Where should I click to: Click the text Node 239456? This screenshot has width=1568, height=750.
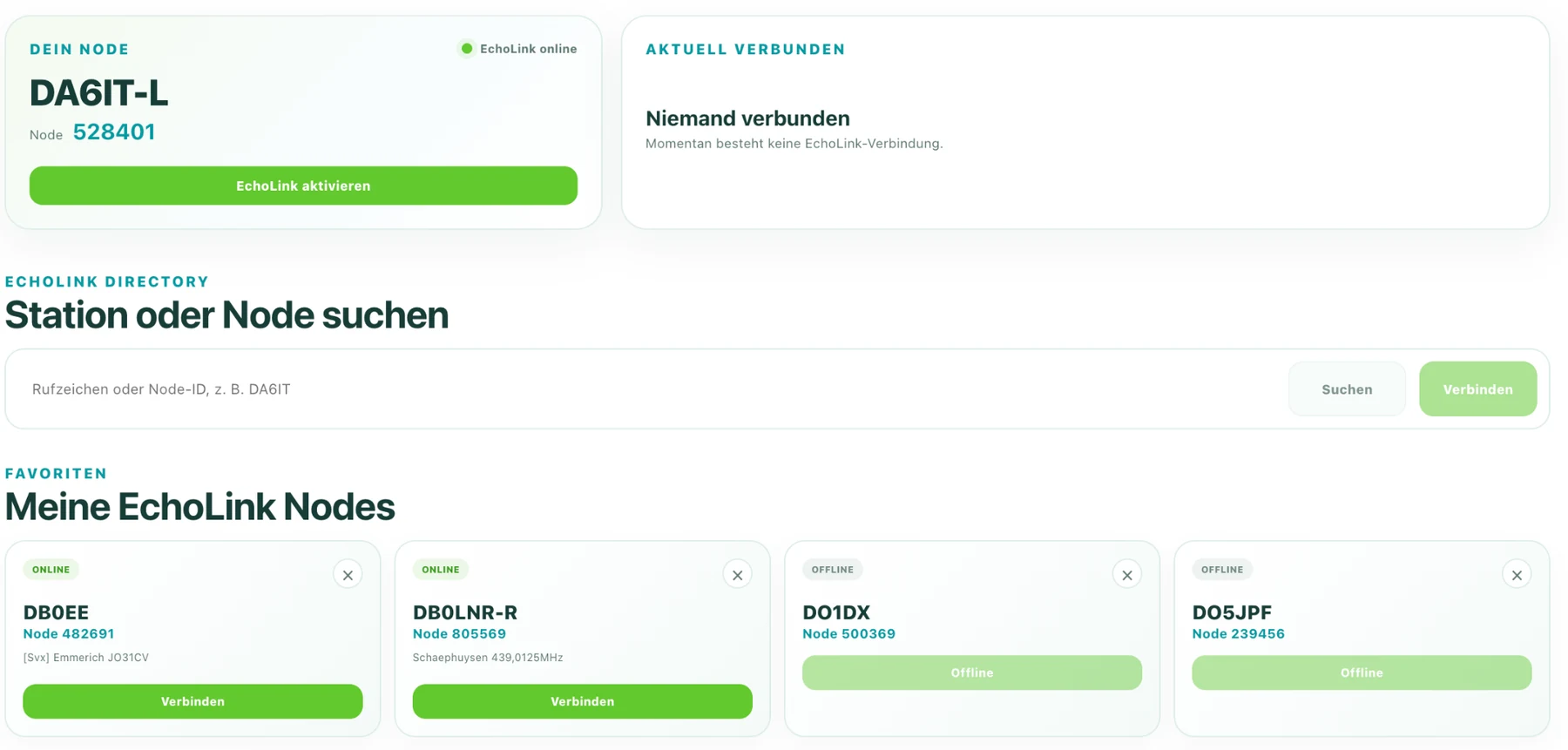click(x=1238, y=634)
